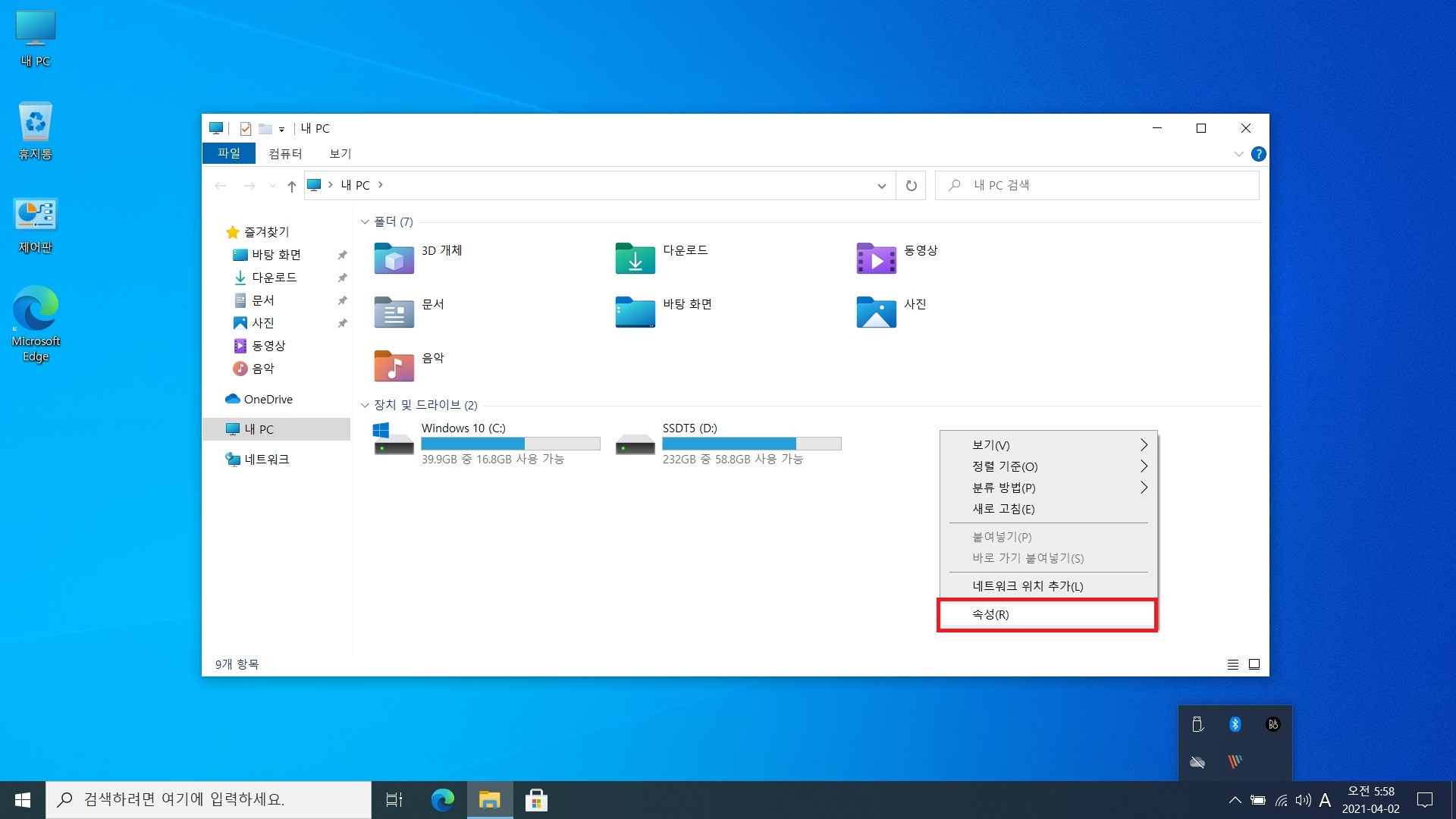The width and height of the screenshot is (1456, 819).
Task: Expand the ribbon chevron
Action: point(1238,154)
